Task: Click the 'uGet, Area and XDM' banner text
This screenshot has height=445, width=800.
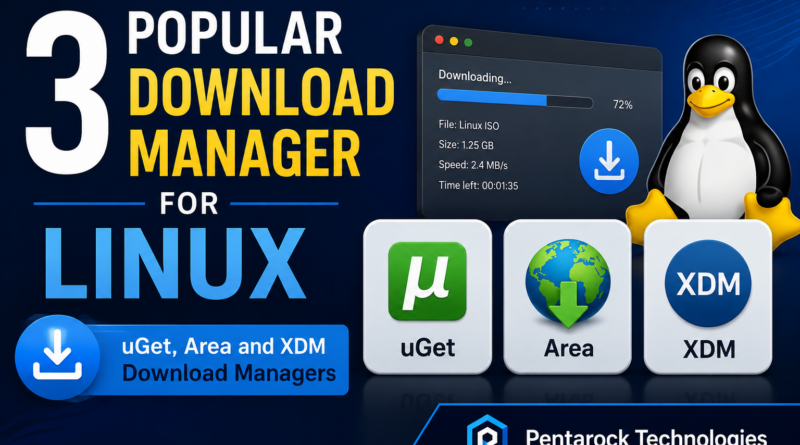Action: [x=223, y=347]
